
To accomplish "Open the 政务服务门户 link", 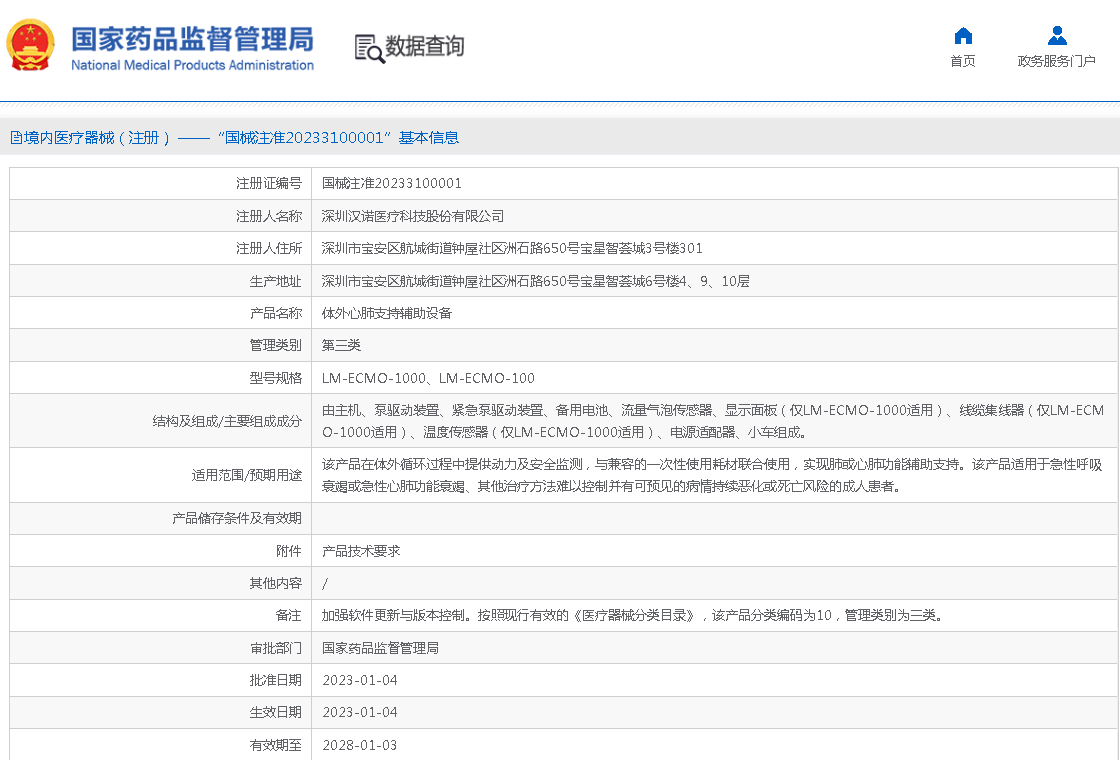I will coord(1056,61).
